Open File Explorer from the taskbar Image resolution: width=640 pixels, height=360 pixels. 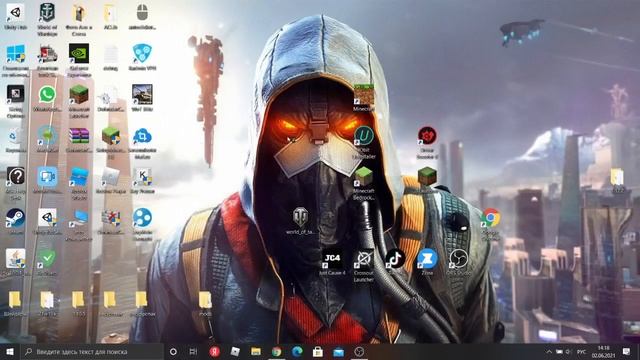256,351
